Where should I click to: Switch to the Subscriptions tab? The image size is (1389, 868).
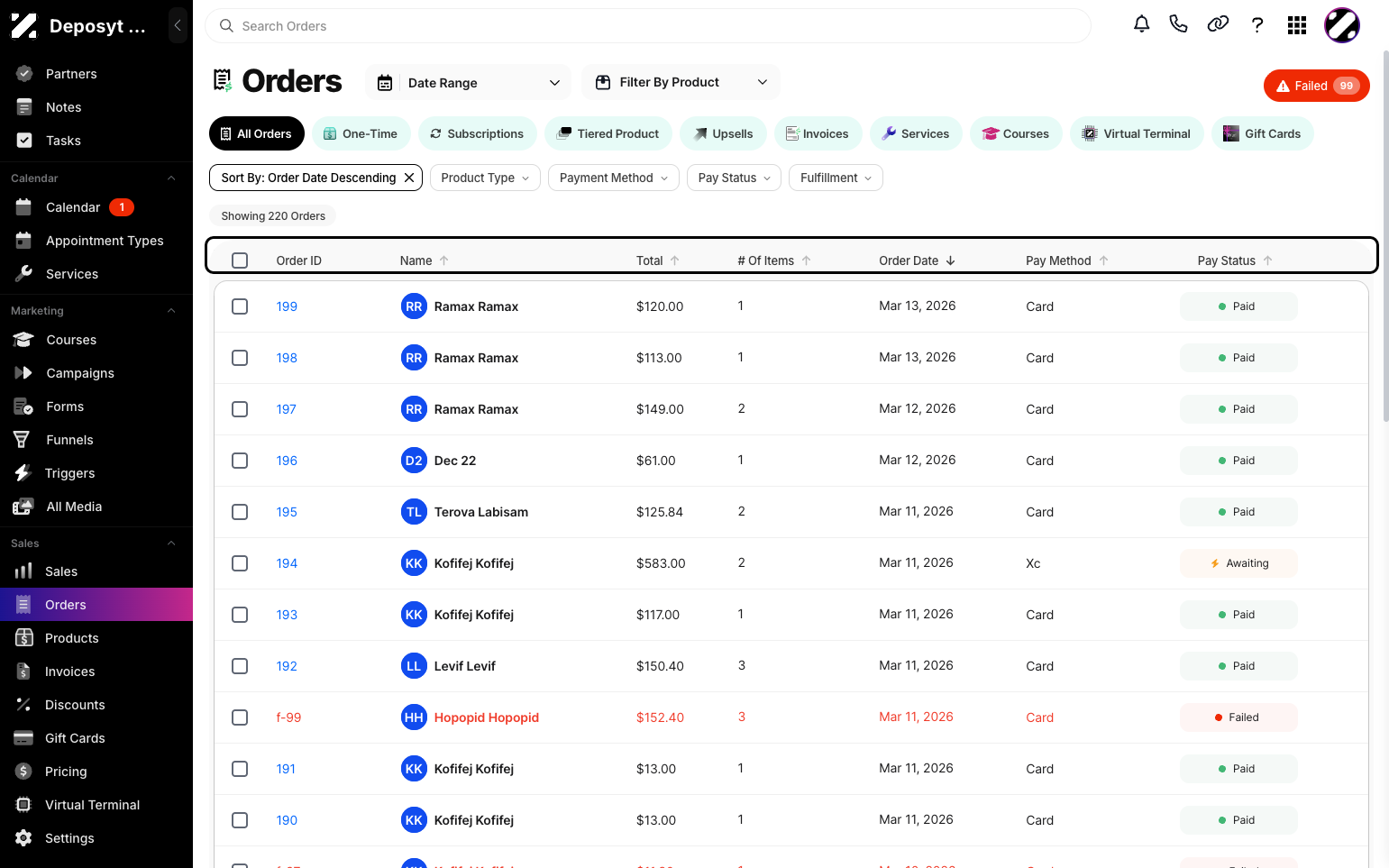477,133
